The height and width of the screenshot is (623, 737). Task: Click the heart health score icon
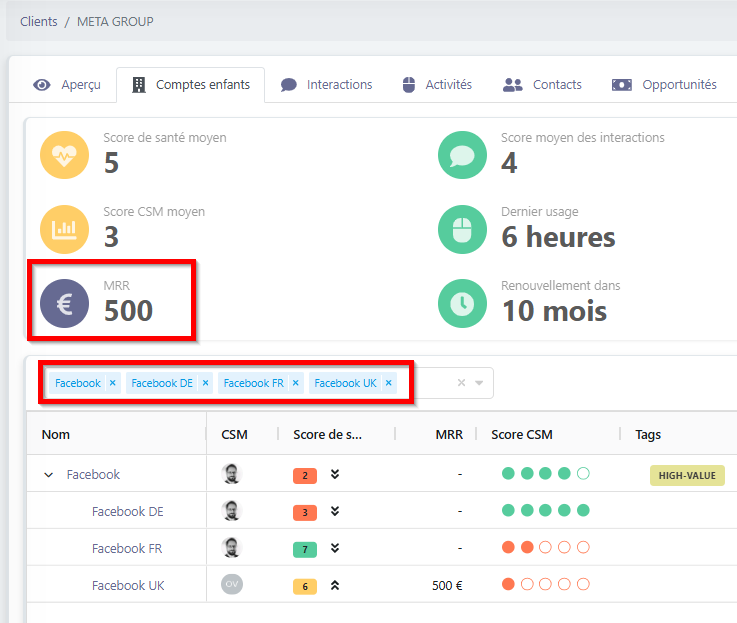(64, 155)
